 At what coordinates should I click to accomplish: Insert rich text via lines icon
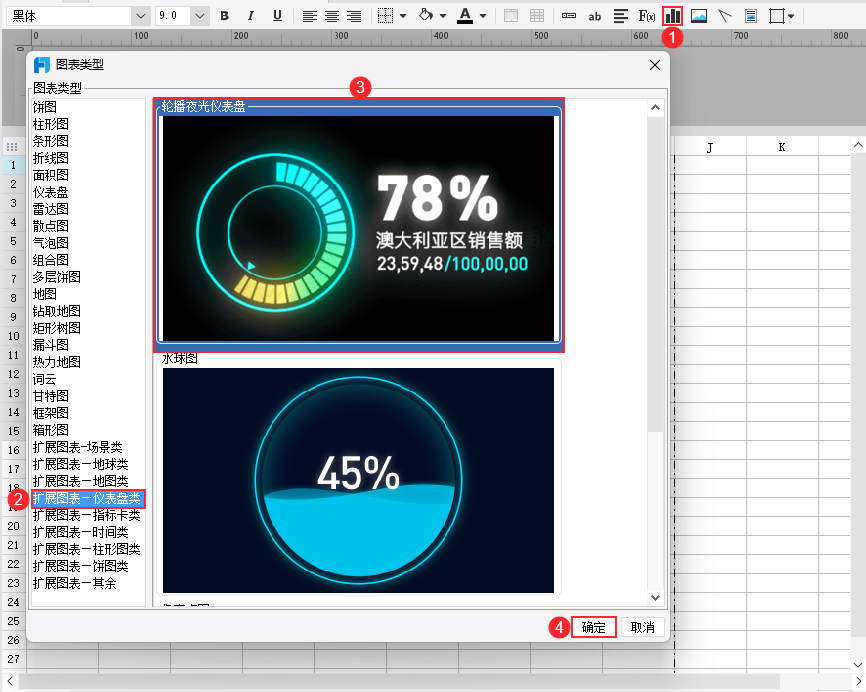pyautogui.click(x=621, y=16)
